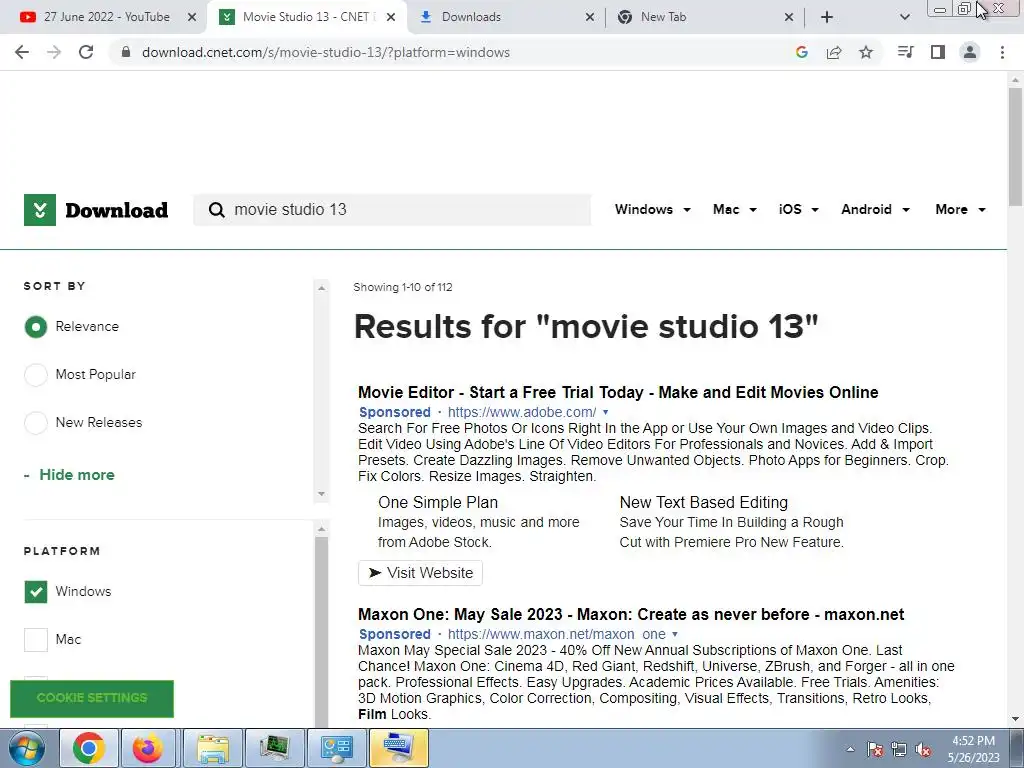
Task: Open the media control icon
Action: pos(905,52)
